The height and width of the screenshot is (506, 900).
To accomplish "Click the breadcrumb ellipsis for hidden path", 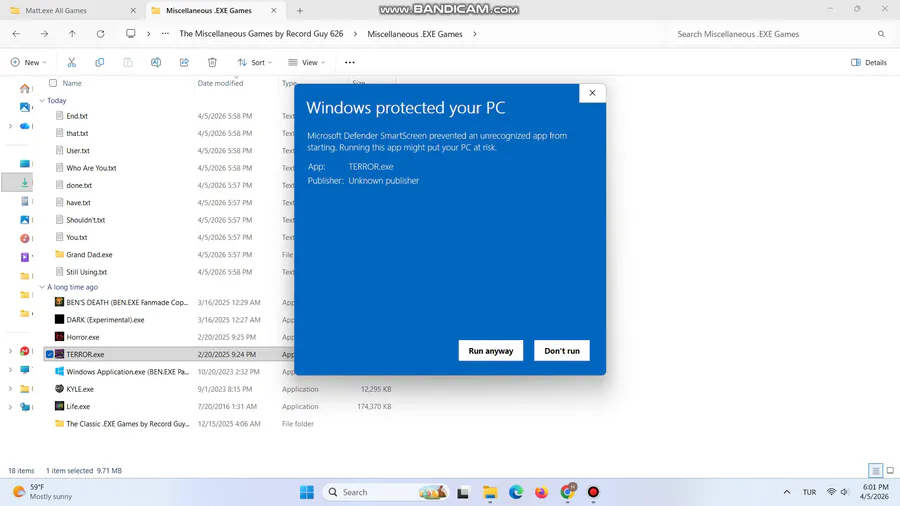I will coord(165,34).
